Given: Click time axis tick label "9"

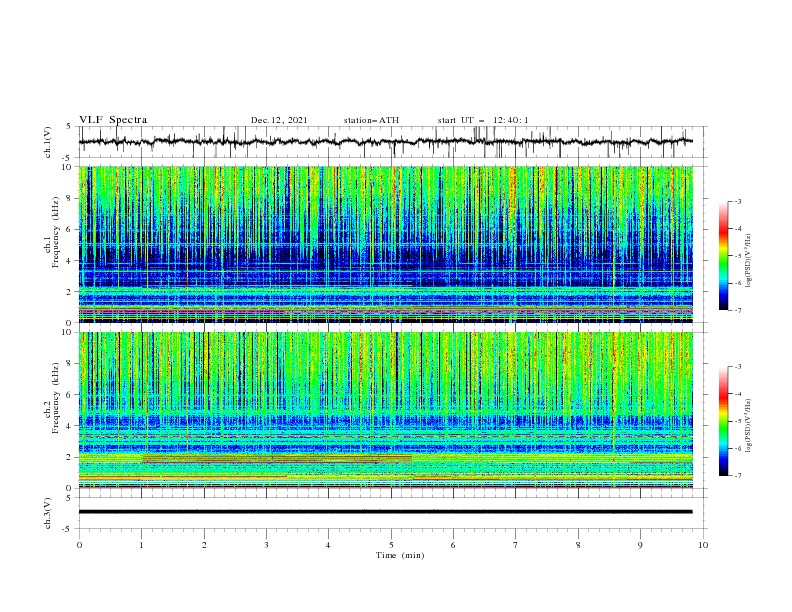Looking at the screenshot, I should [640, 545].
